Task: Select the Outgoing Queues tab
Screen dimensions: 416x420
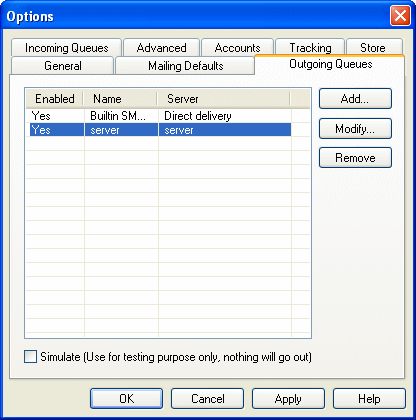Action: click(330, 64)
